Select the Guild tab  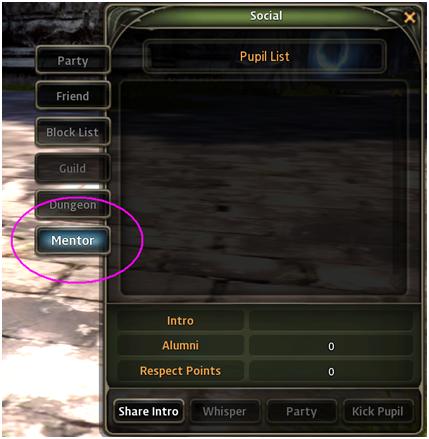[x=73, y=168]
